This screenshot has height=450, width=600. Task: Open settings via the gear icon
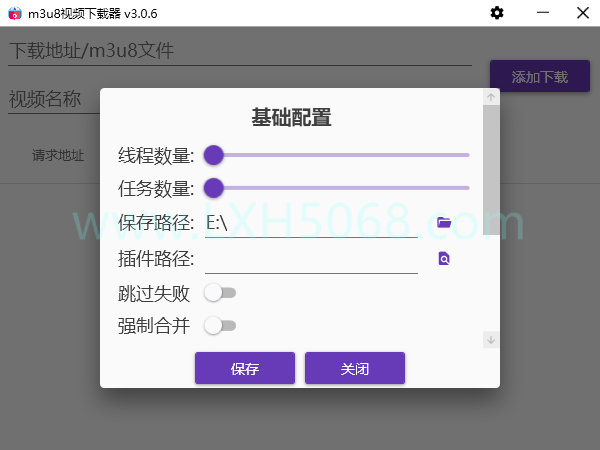point(497,13)
